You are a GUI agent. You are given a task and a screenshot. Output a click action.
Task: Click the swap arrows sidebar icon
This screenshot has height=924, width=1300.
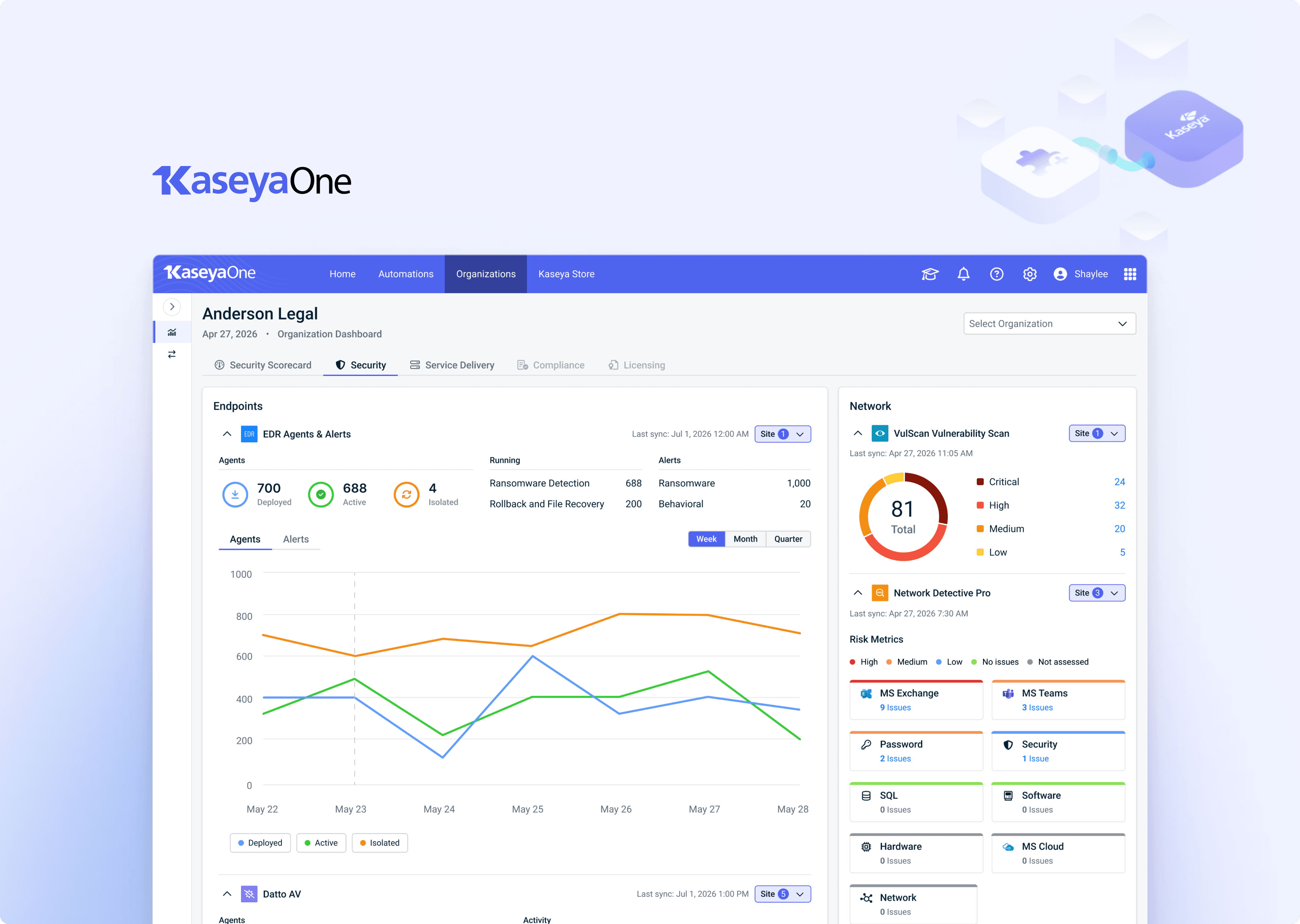(172, 354)
